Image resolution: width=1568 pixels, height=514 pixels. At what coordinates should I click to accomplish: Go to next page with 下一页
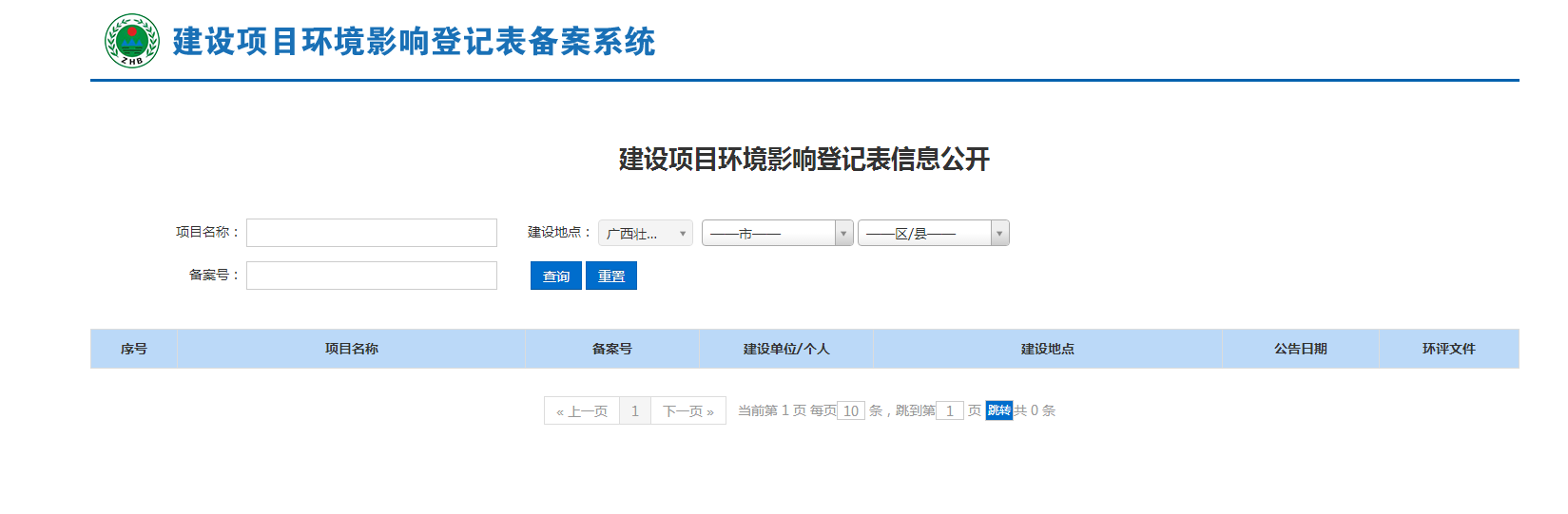click(688, 410)
